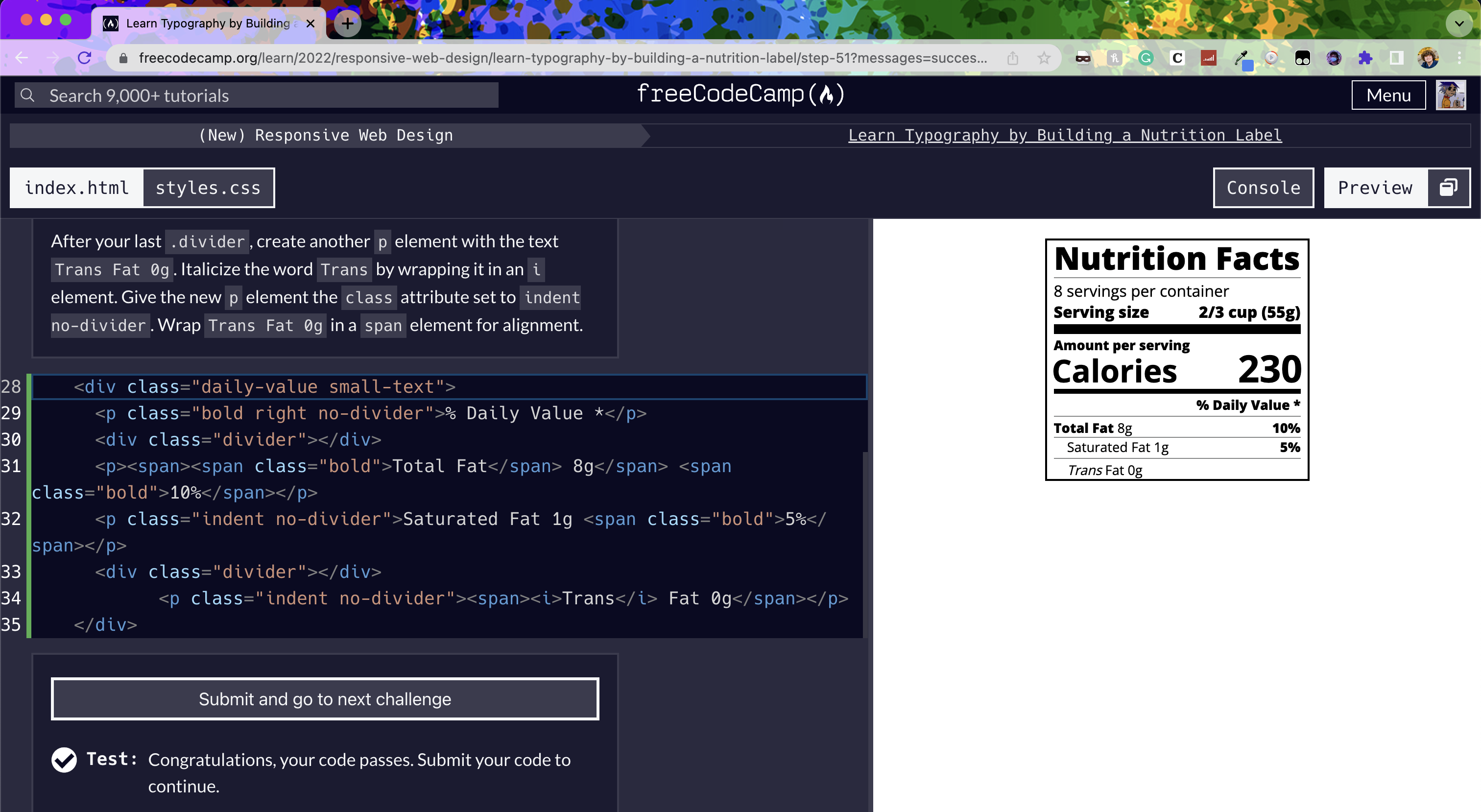Viewport: 1481px width, 812px height.
Task: Open the Extensions puzzle piece icon
Action: [1365, 58]
